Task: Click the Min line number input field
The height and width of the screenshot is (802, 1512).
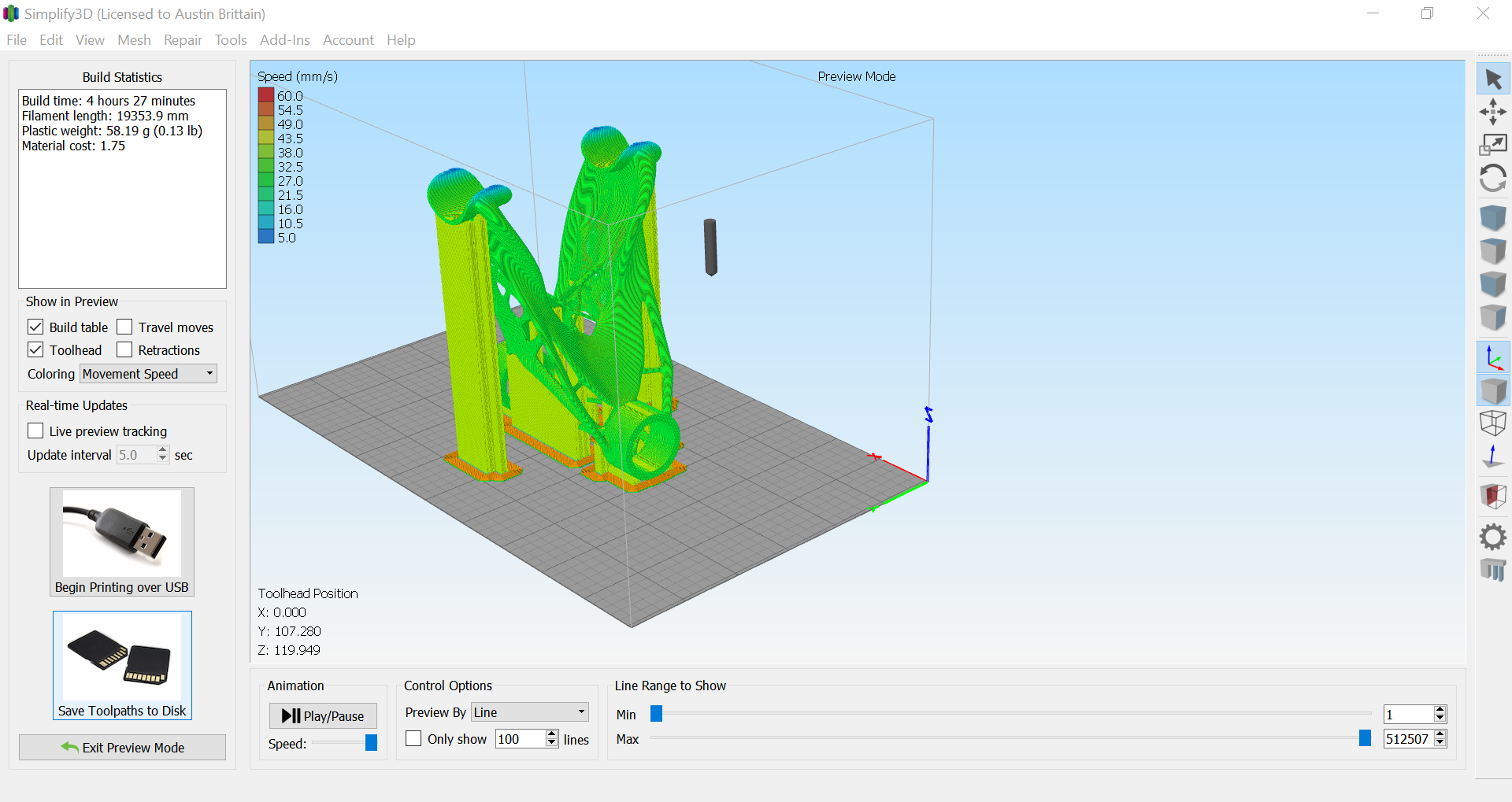Action: click(1409, 714)
